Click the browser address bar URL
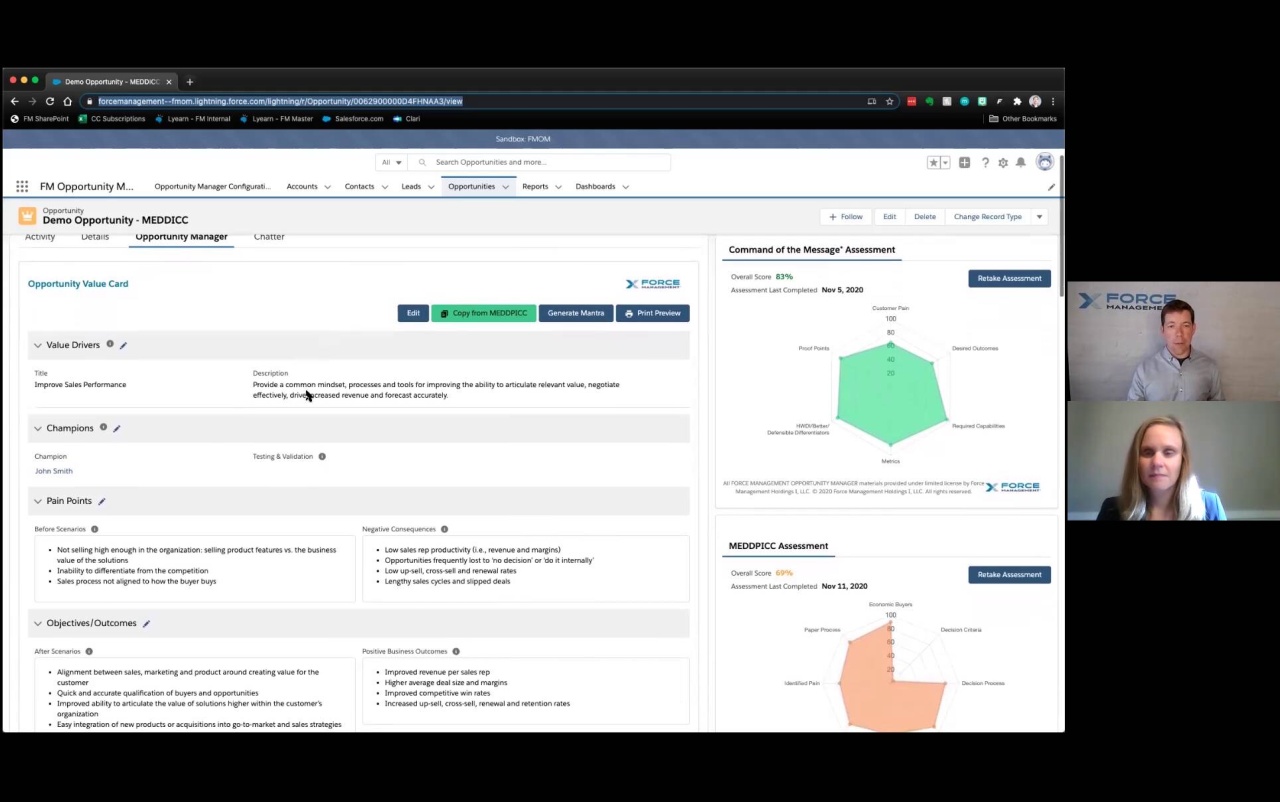Image resolution: width=1280 pixels, height=802 pixels. coord(280,101)
